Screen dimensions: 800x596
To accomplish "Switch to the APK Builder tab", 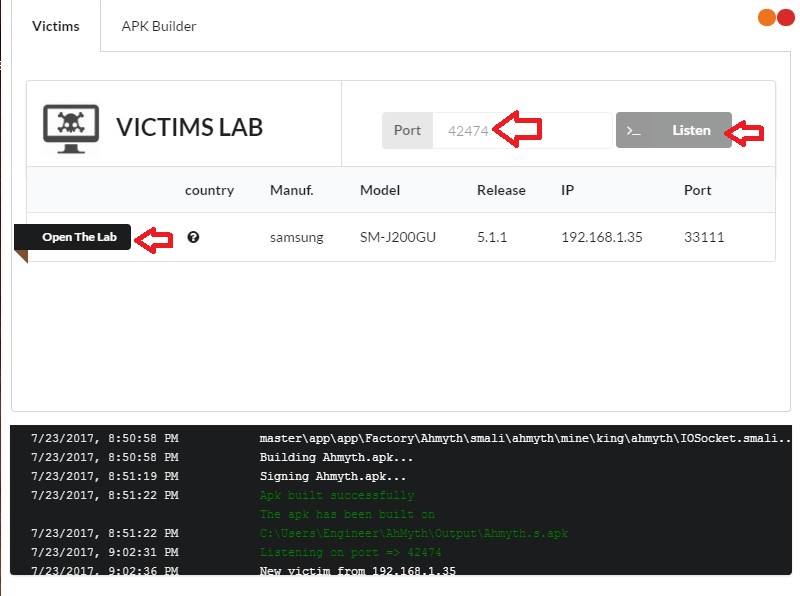I will (158, 26).
